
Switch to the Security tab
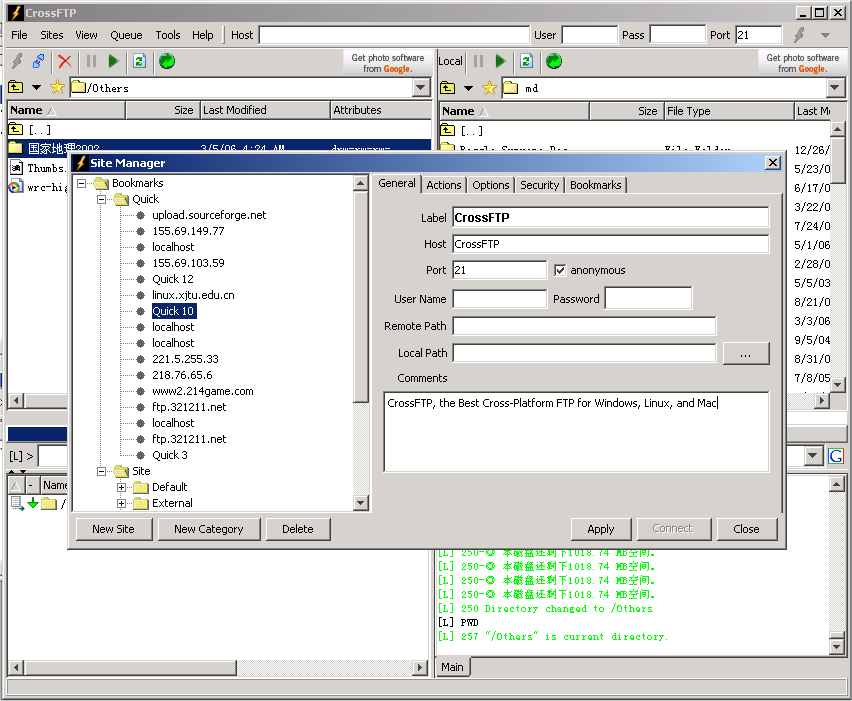[539, 185]
